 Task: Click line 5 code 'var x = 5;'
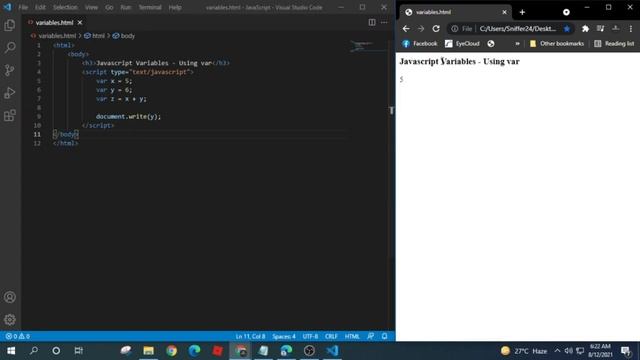[114, 81]
